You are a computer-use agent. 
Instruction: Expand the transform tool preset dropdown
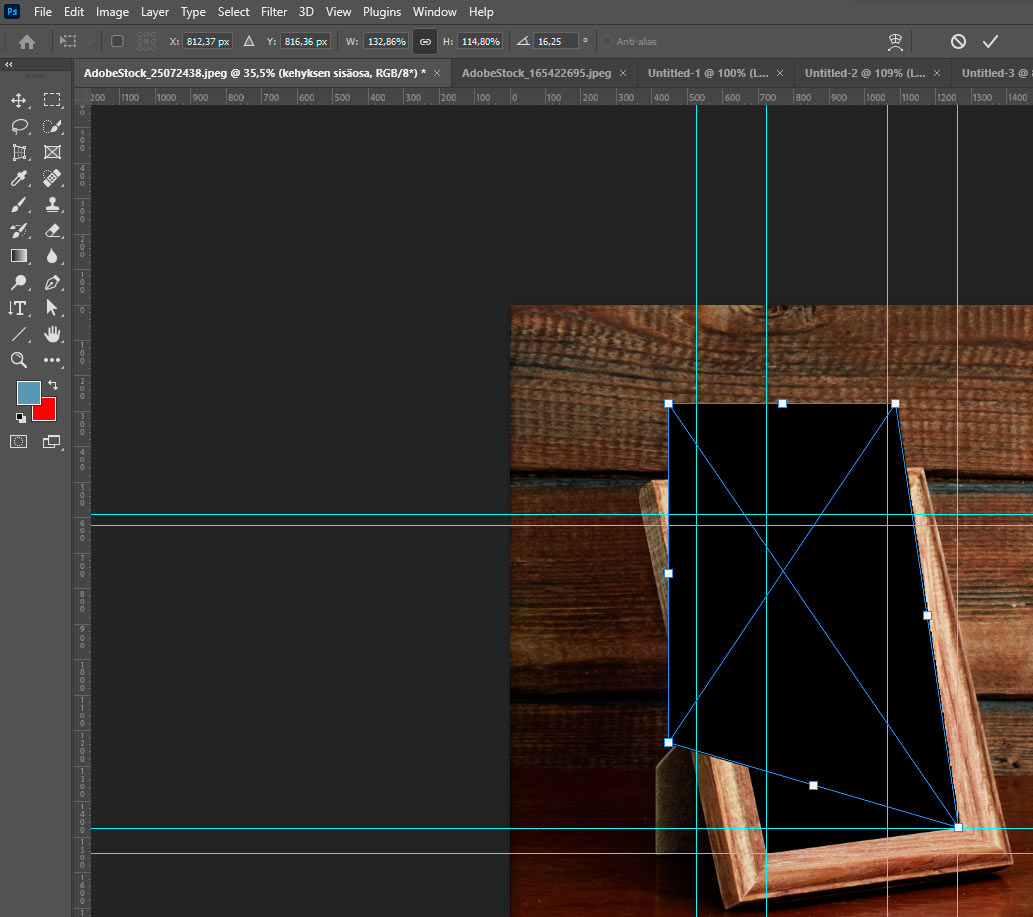(x=89, y=42)
